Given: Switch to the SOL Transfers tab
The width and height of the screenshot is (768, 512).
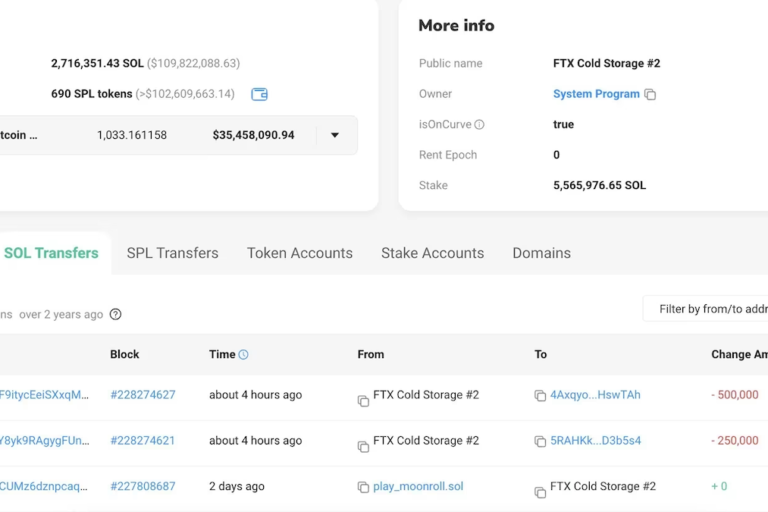Looking at the screenshot, I should (x=51, y=253).
